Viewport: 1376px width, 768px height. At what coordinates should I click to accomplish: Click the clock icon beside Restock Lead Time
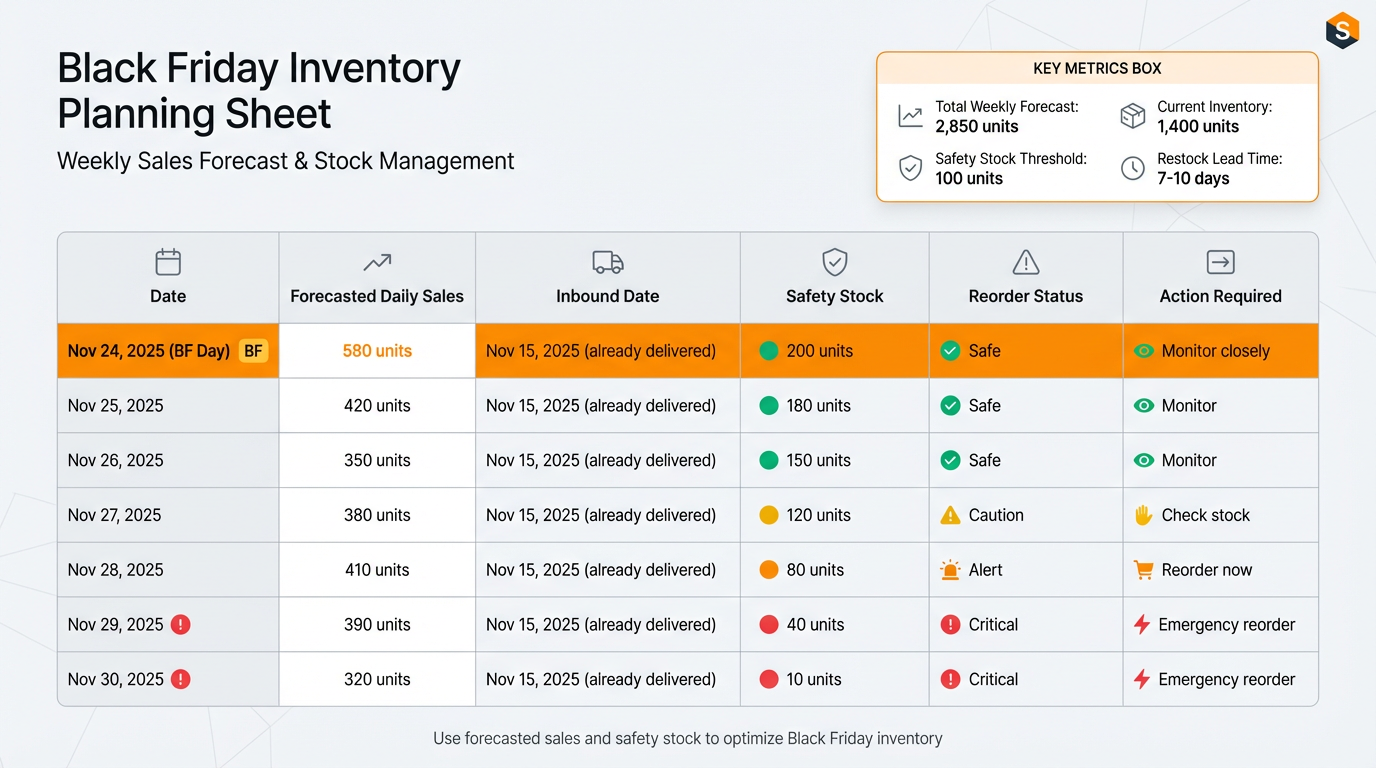pyautogui.click(x=1132, y=168)
